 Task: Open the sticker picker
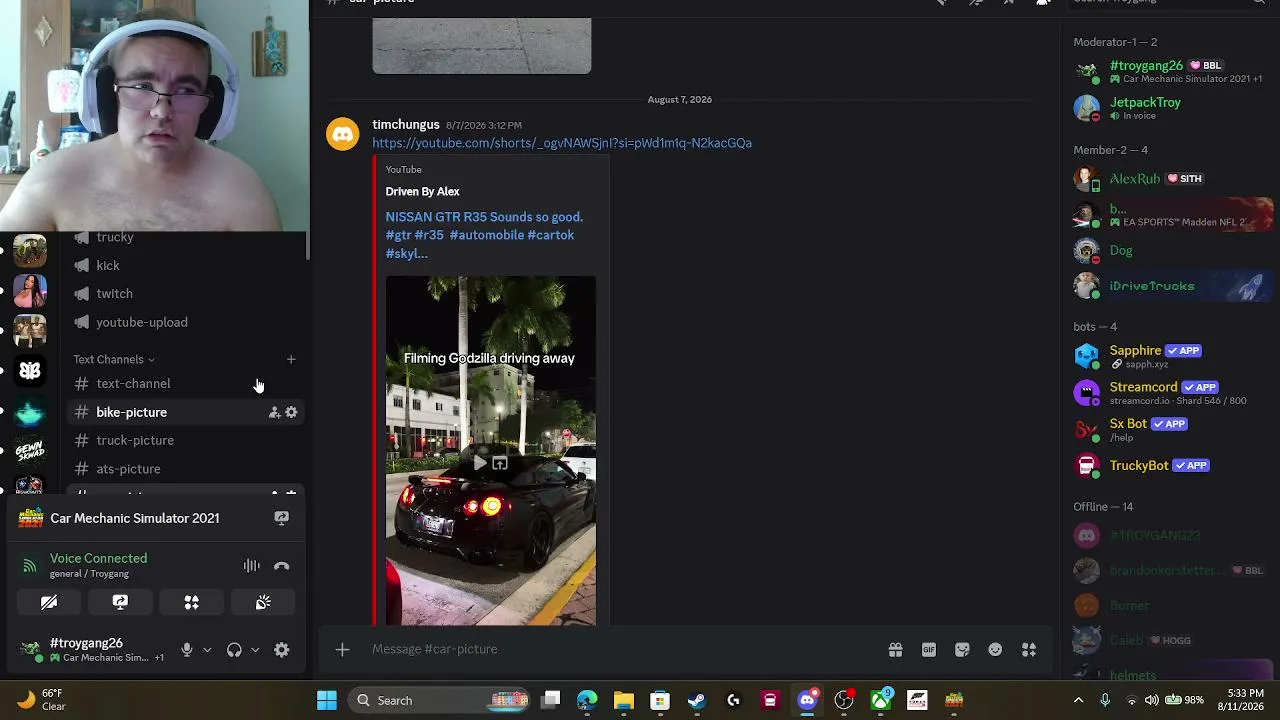point(962,650)
